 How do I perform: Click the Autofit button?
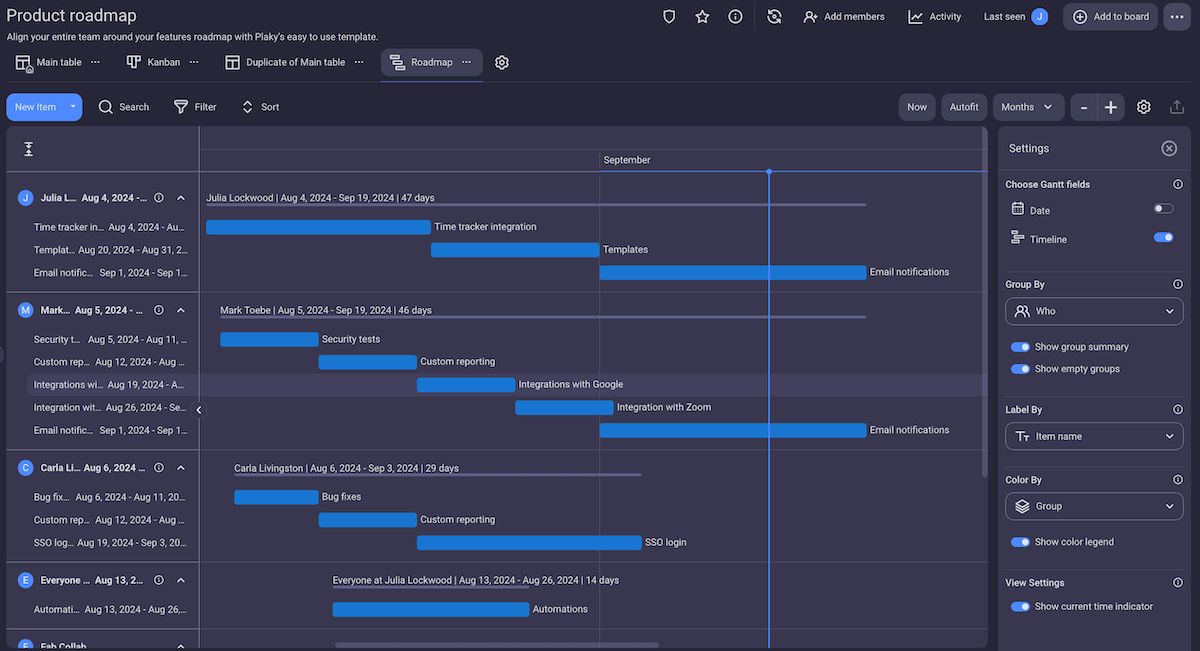coord(964,107)
